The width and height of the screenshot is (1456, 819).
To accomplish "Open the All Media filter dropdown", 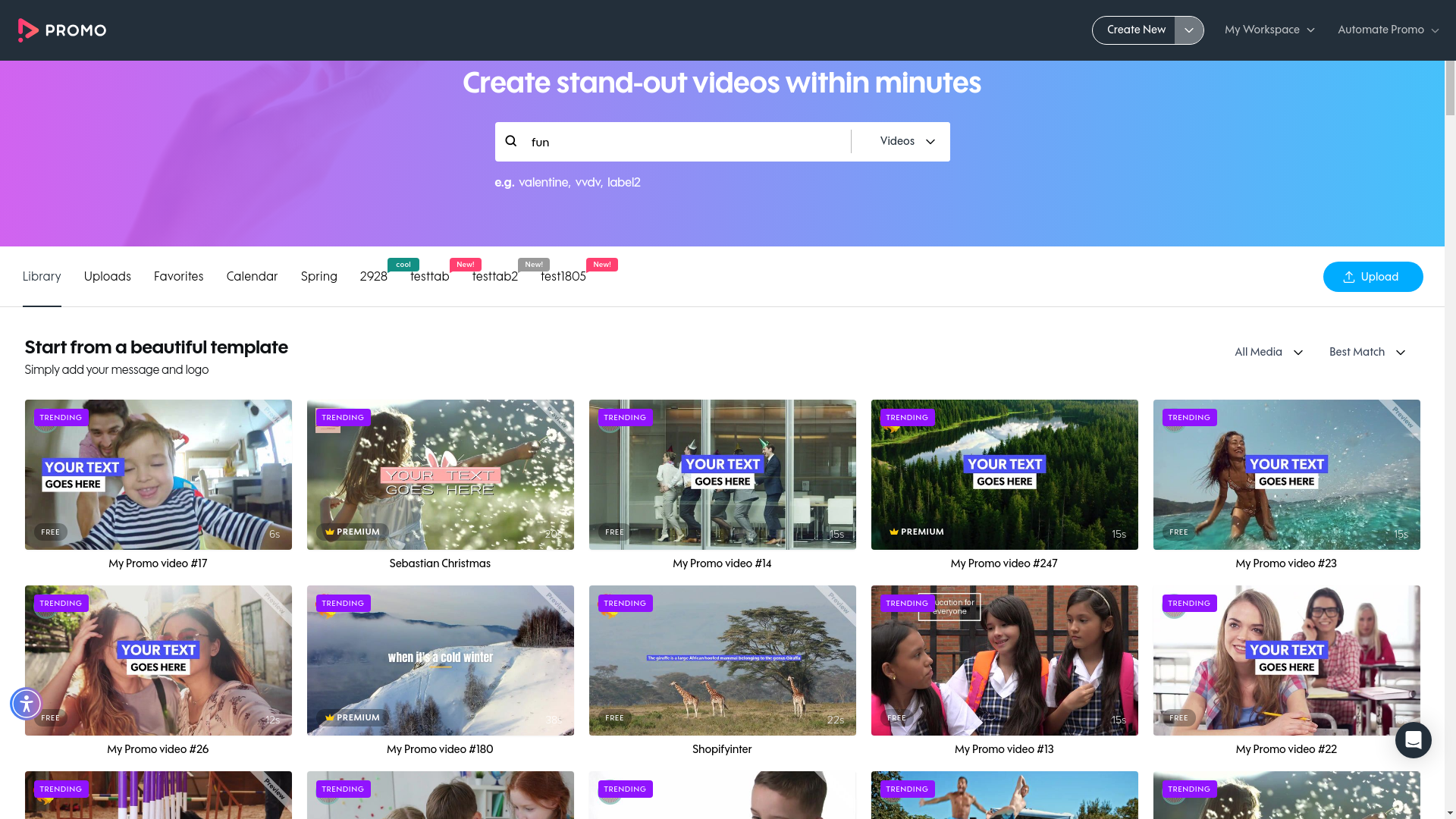I will point(1268,352).
